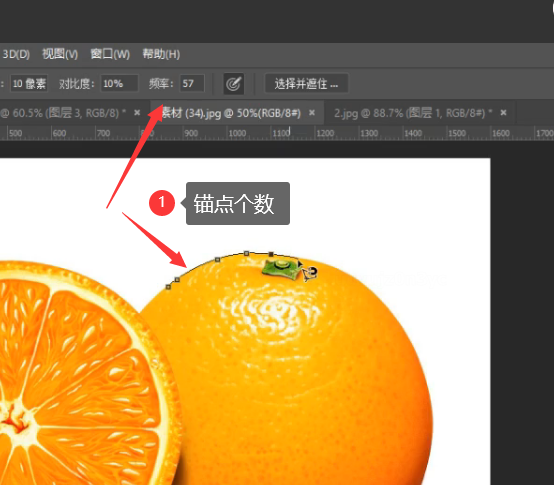Image resolution: width=554 pixels, height=485 pixels.
Task: Click the 选择并遮住 button
Action: click(x=306, y=84)
